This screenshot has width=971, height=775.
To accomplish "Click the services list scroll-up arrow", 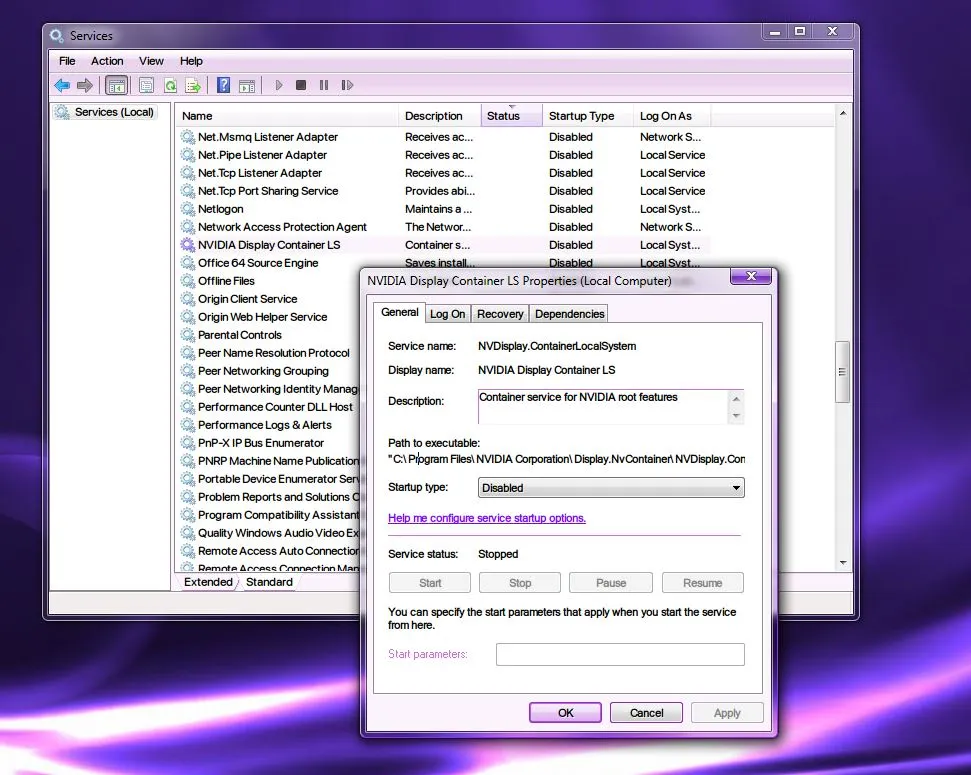I will (x=843, y=113).
